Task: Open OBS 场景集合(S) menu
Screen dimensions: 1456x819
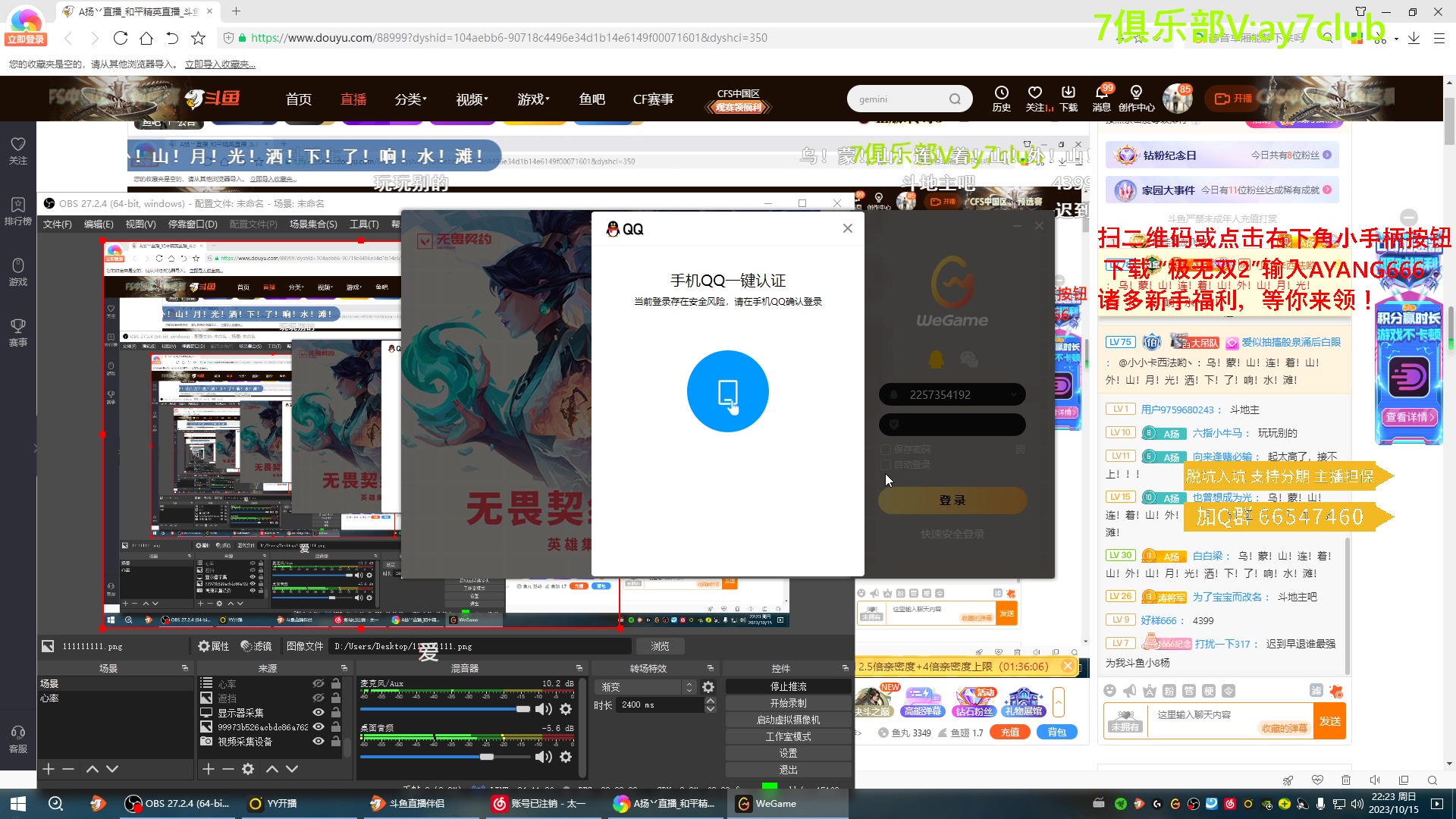Action: [313, 224]
